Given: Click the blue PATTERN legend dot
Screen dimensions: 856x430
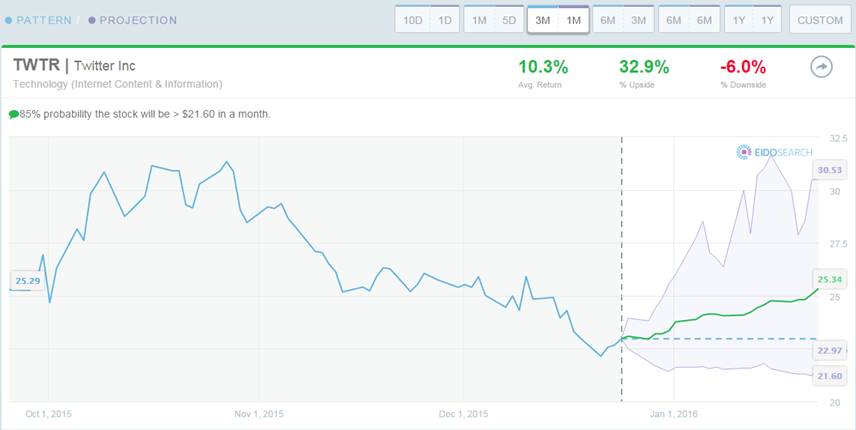Looking at the screenshot, I should click(x=8, y=21).
